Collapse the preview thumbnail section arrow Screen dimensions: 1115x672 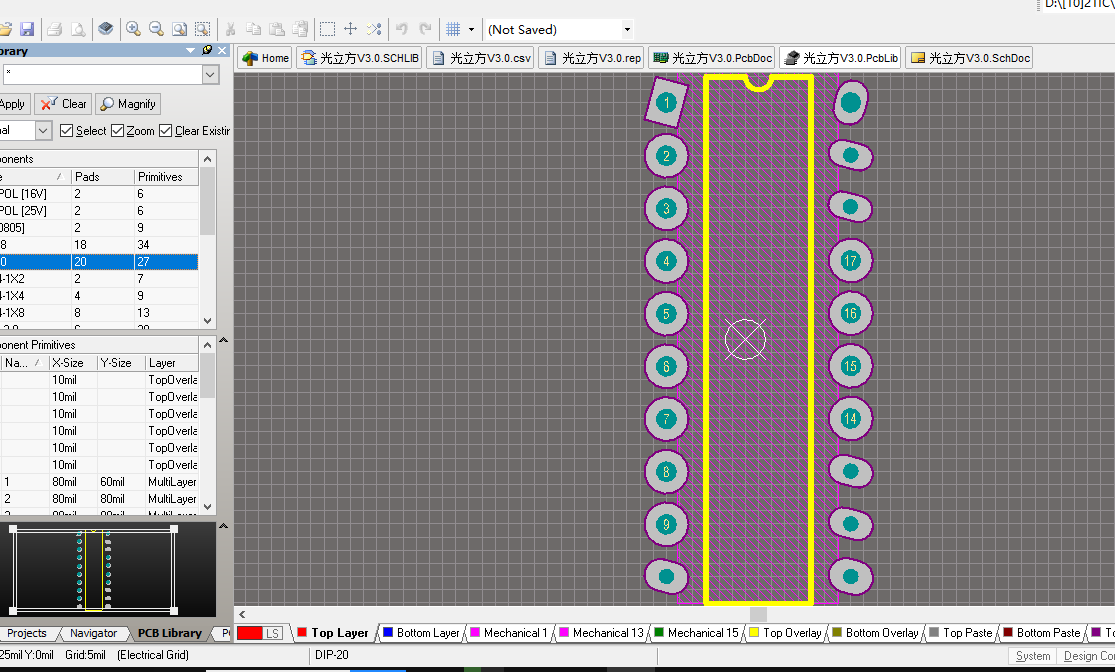pyautogui.click(x=223, y=526)
